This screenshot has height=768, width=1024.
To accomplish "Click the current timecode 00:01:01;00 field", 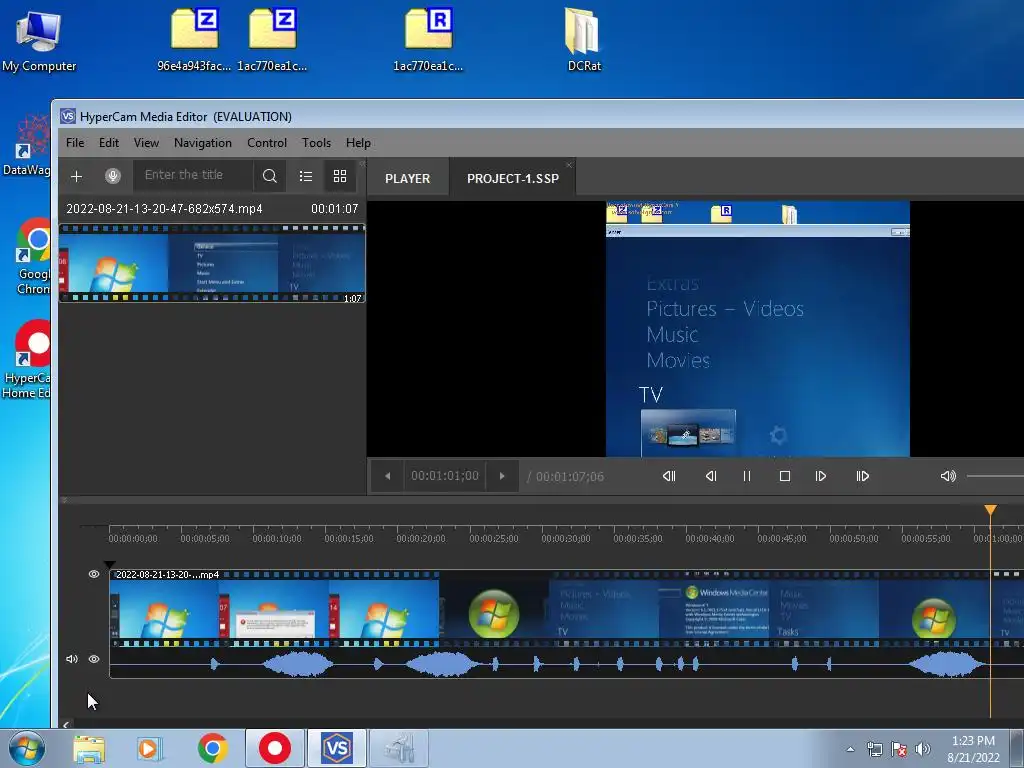I will [445, 476].
